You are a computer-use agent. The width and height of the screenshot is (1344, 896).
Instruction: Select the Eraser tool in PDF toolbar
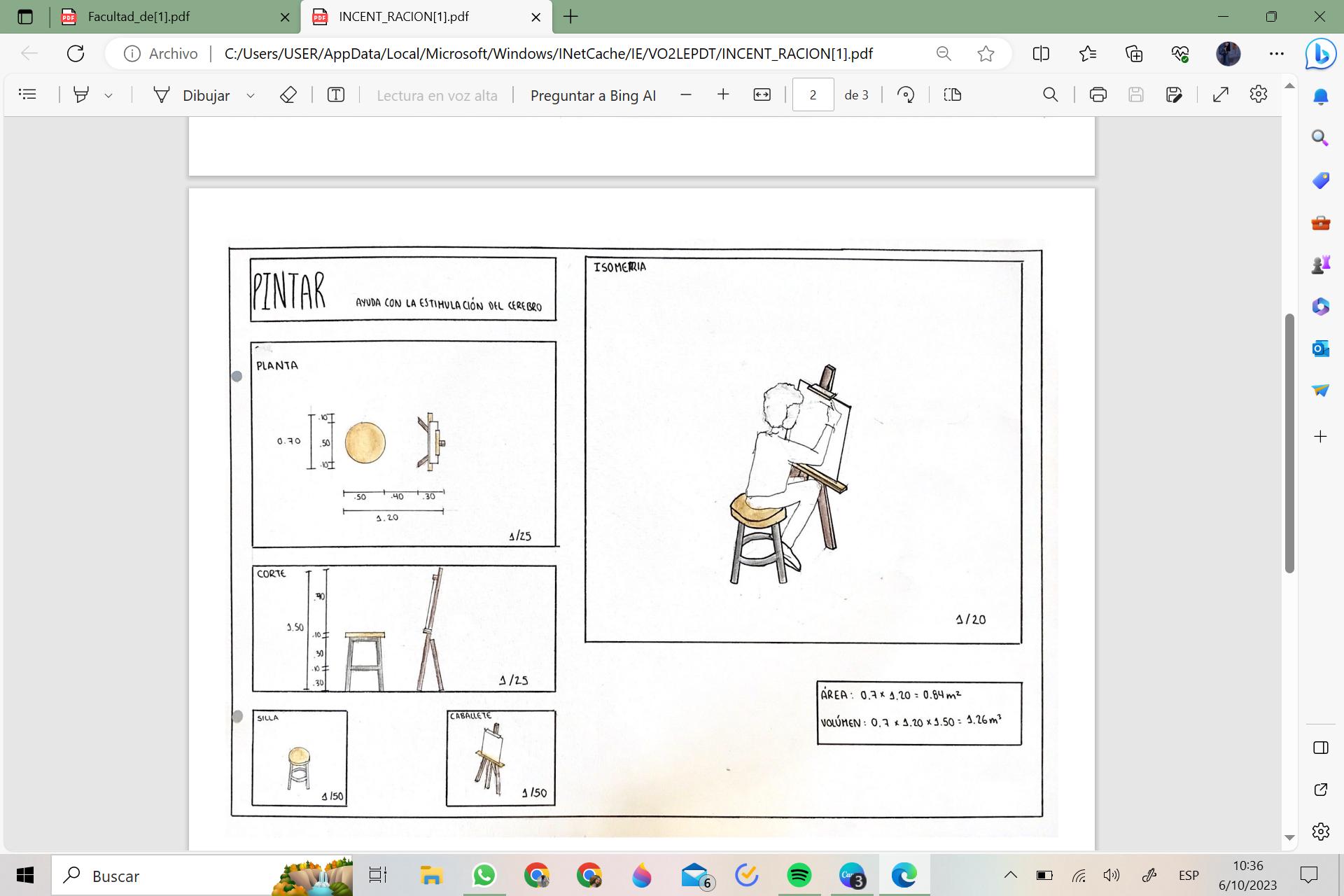pos(288,94)
